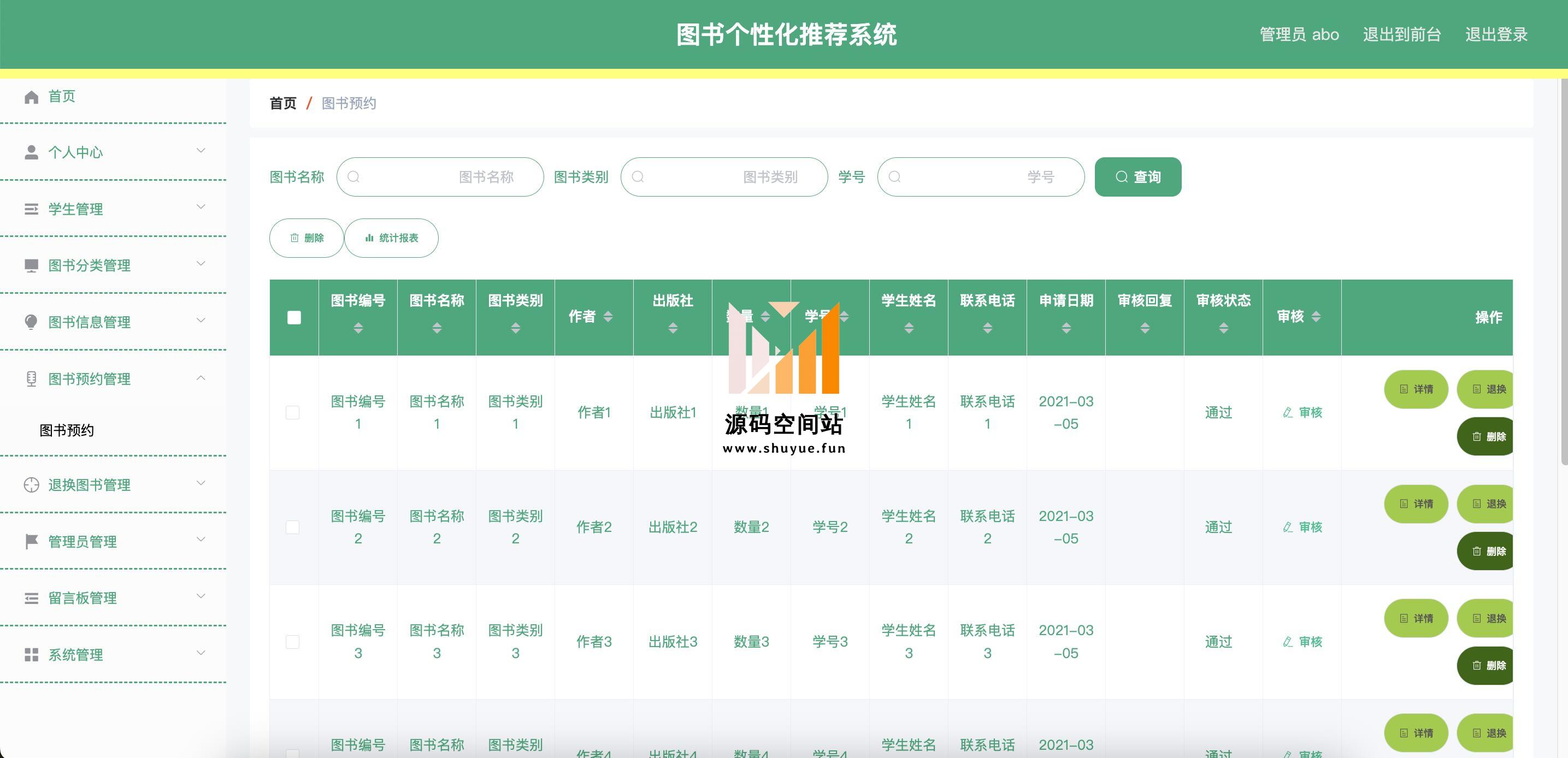Click the magnifier icon in 图书类别 search field
Screen dimensions: 1568x758
638,177
